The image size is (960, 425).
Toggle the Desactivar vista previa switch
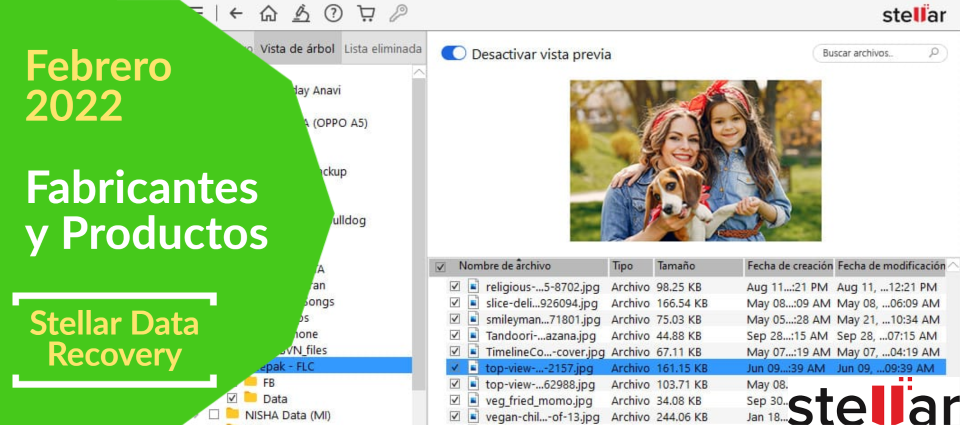pos(454,54)
